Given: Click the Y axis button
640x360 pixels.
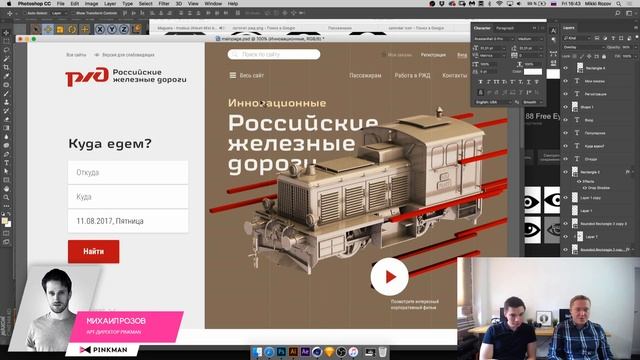Looking at the screenshot, I should click(111, 29).
